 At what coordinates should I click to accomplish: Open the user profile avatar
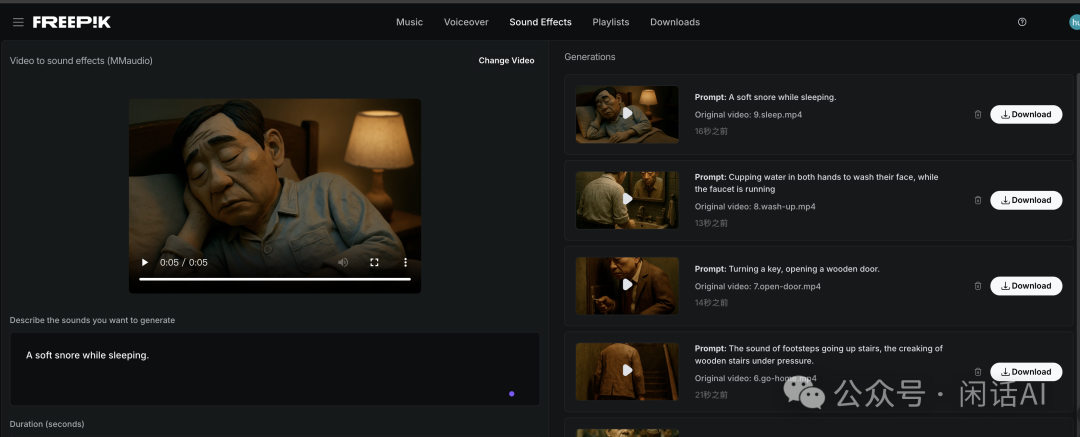[x=1074, y=22]
